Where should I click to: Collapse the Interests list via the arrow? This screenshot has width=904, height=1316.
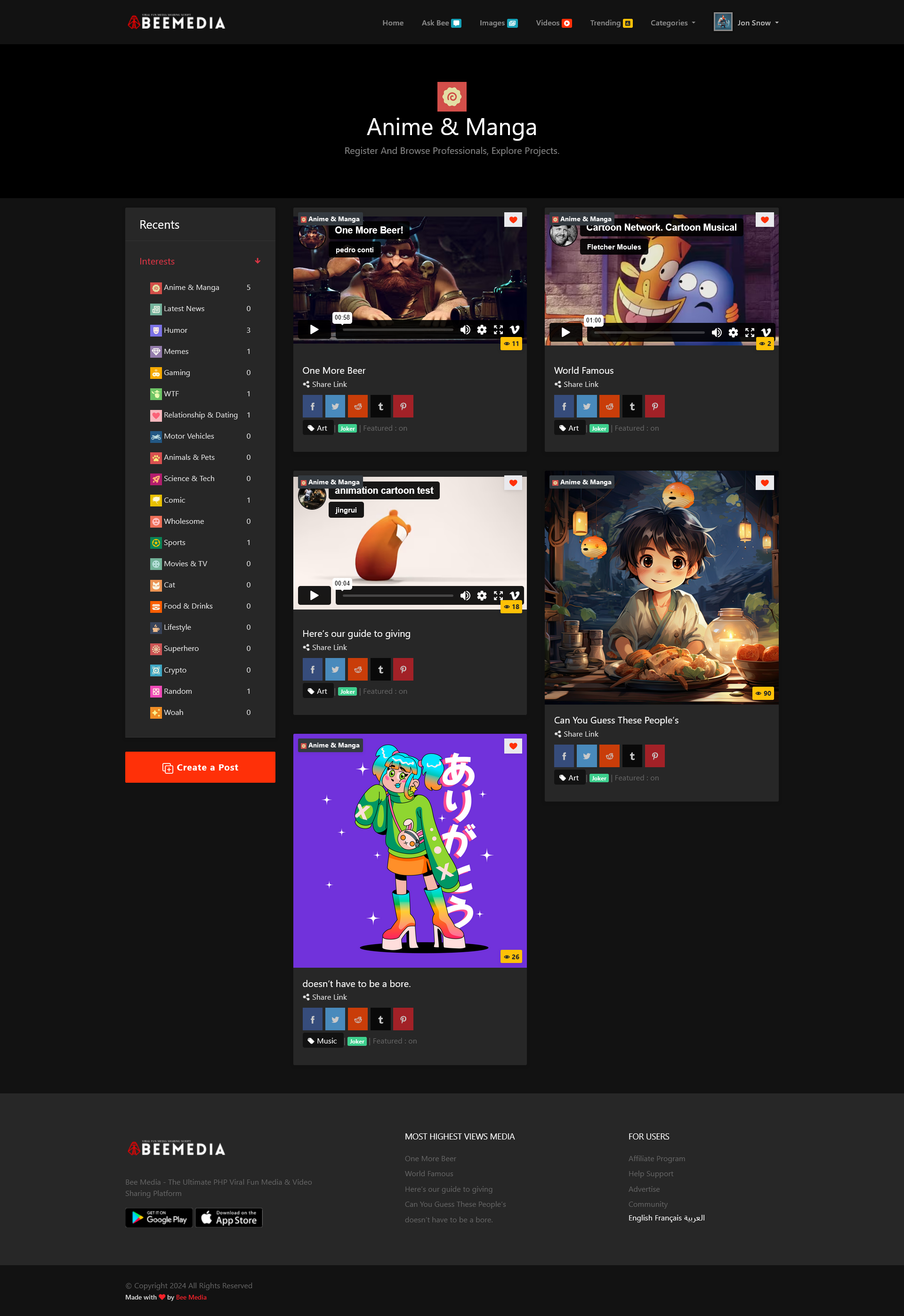pos(258,261)
